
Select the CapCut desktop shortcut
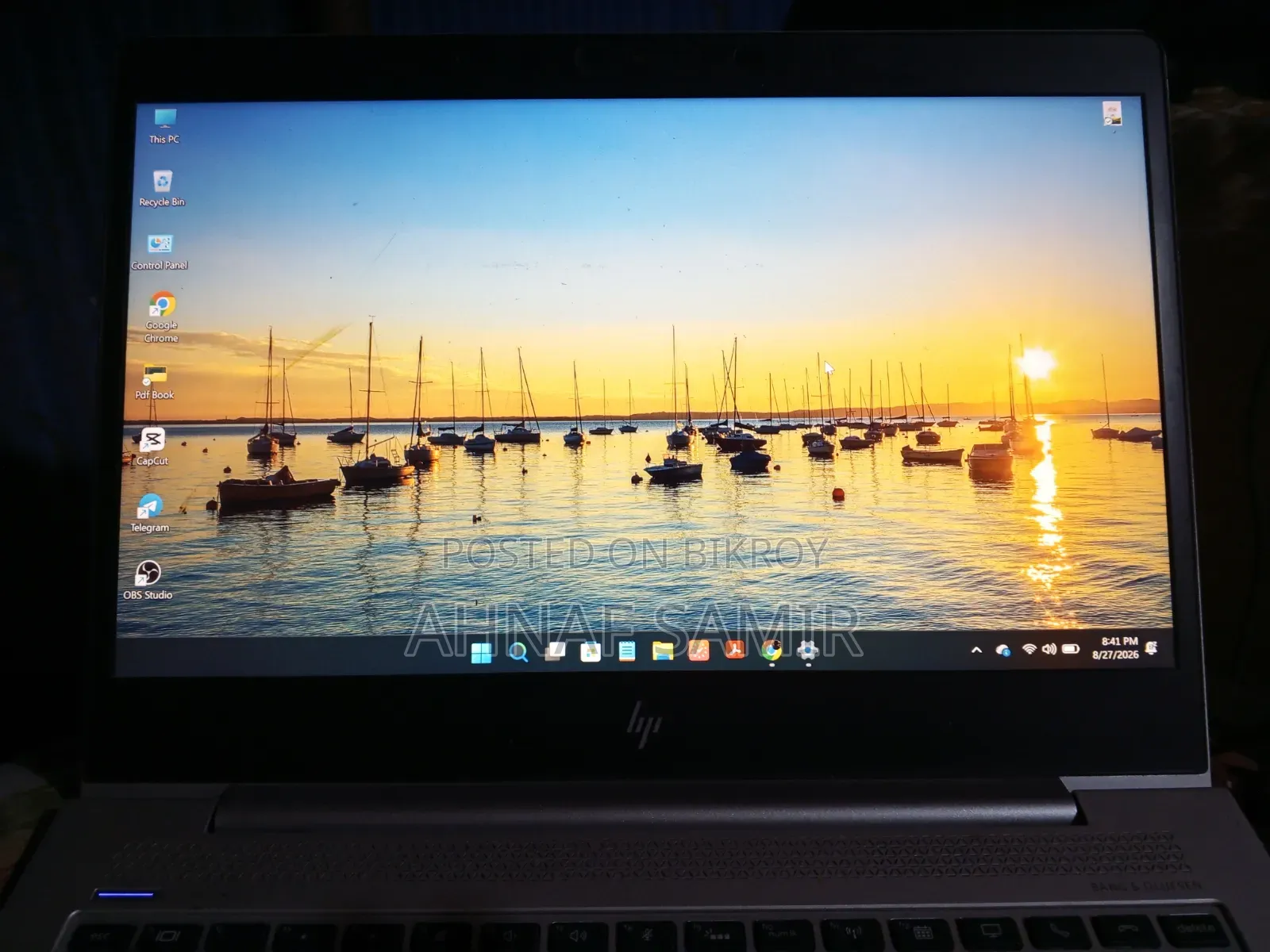152,447
